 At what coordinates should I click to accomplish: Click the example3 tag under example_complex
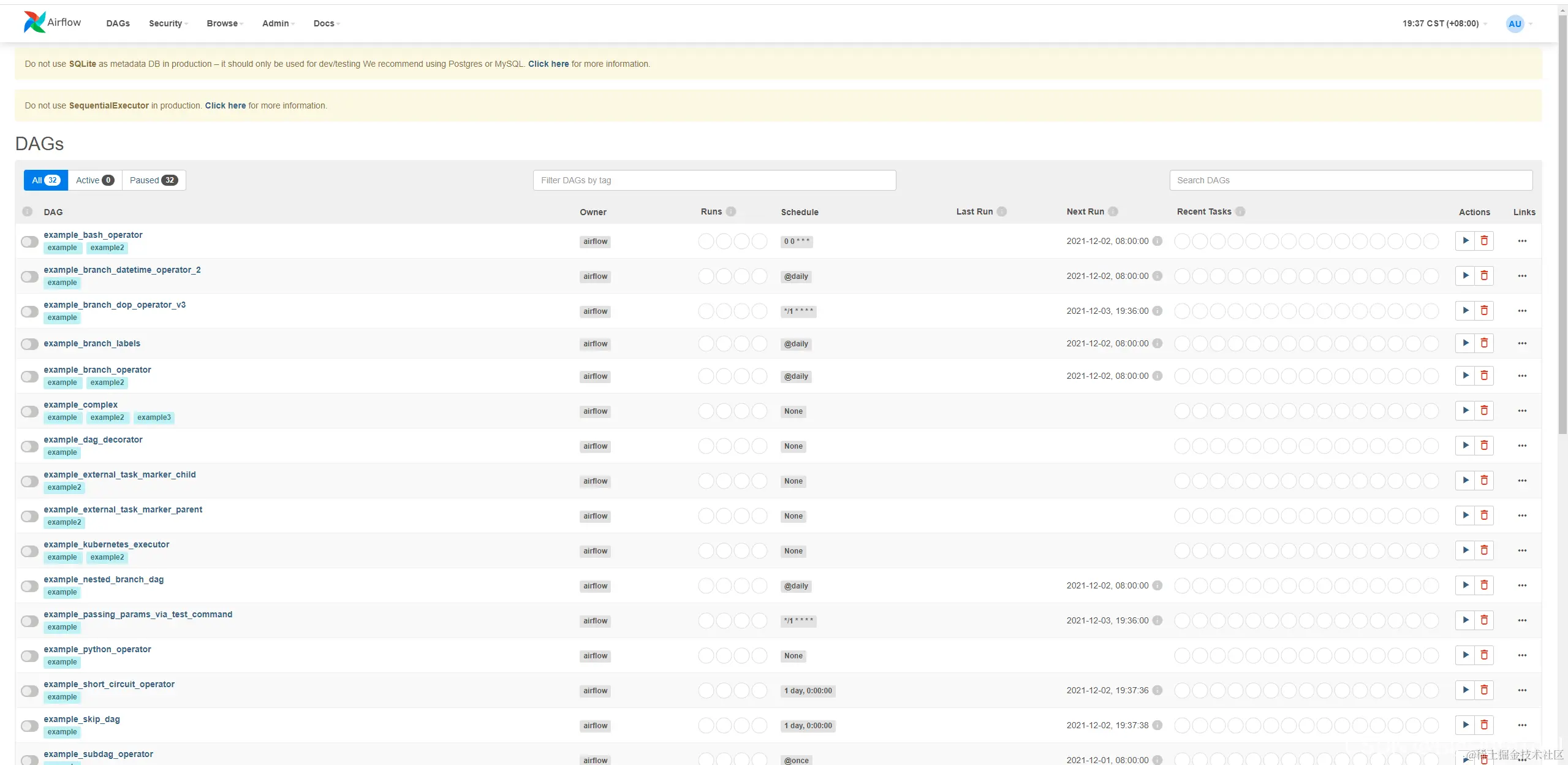coord(154,417)
